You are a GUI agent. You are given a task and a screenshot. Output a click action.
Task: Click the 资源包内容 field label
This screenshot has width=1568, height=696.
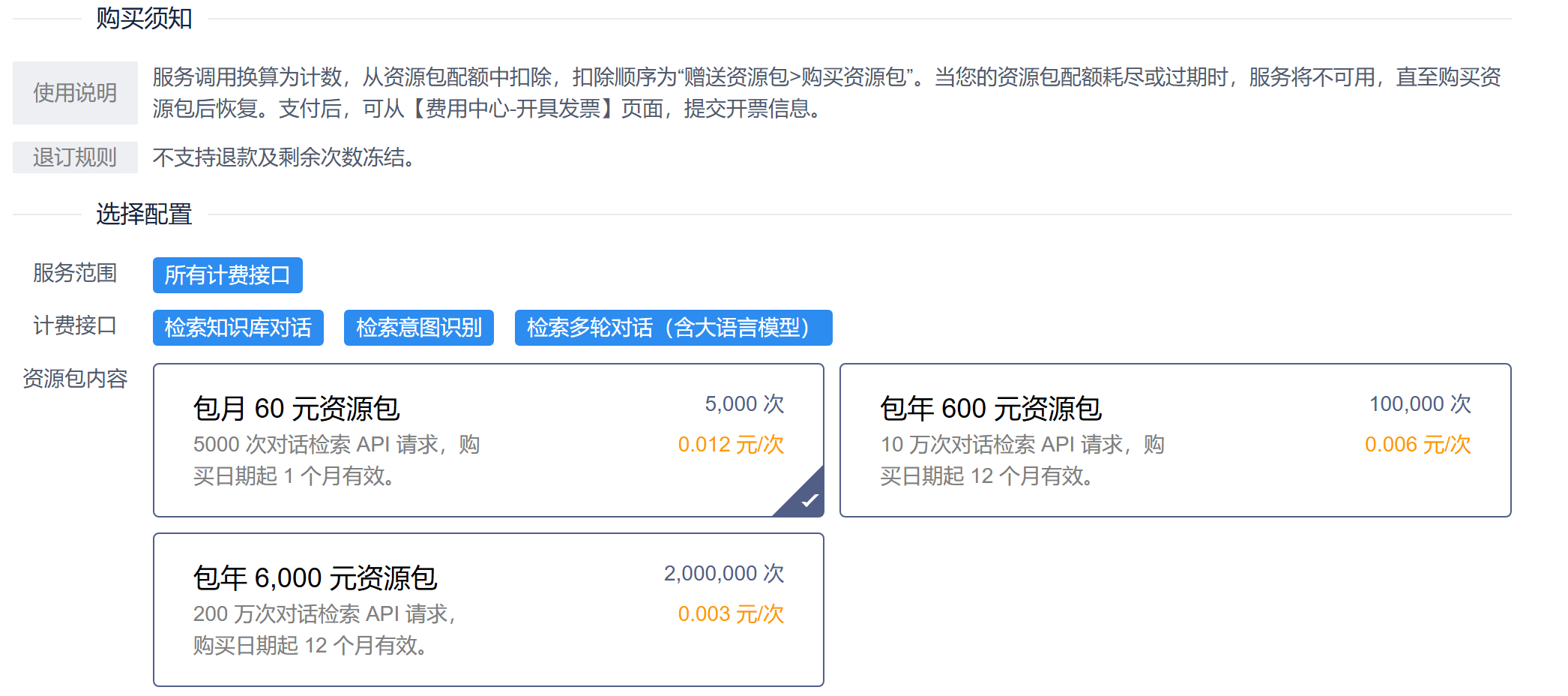[75, 379]
